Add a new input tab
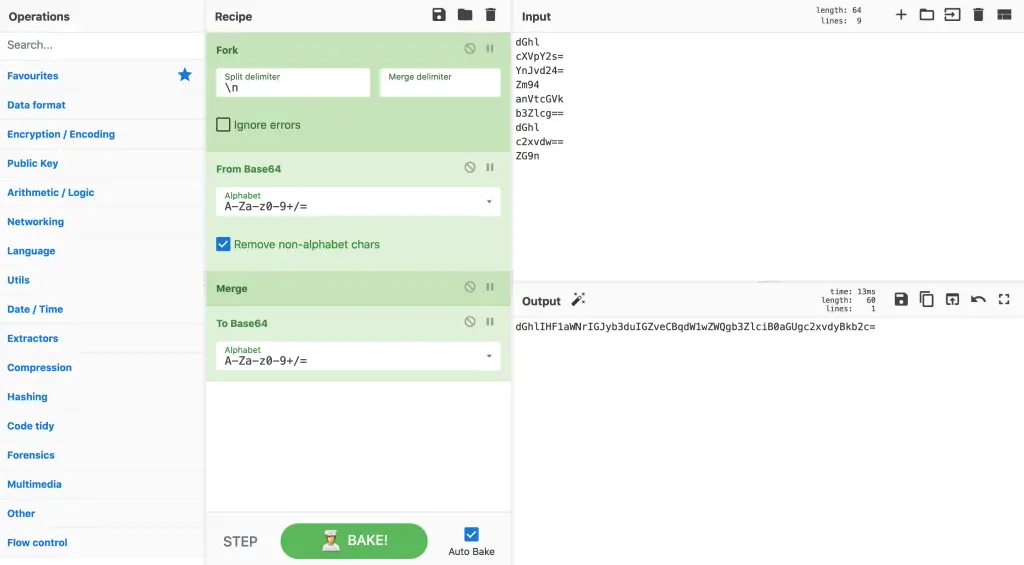The width and height of the screenshot is (1024, 565). pos(901,15)
